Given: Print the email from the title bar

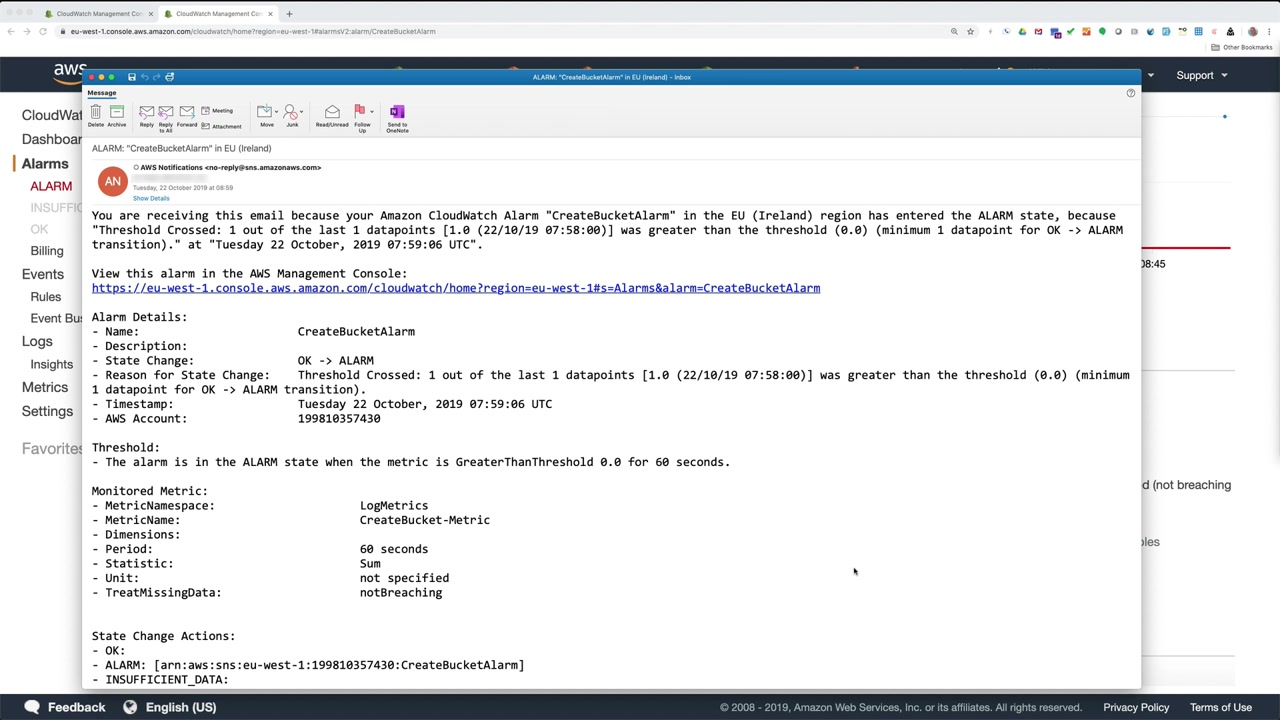Looking at the screenshot, I should click(169, 77).
